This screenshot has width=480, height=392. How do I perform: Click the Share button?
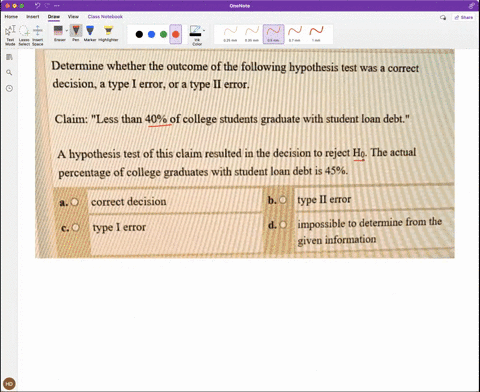point(464,17)
